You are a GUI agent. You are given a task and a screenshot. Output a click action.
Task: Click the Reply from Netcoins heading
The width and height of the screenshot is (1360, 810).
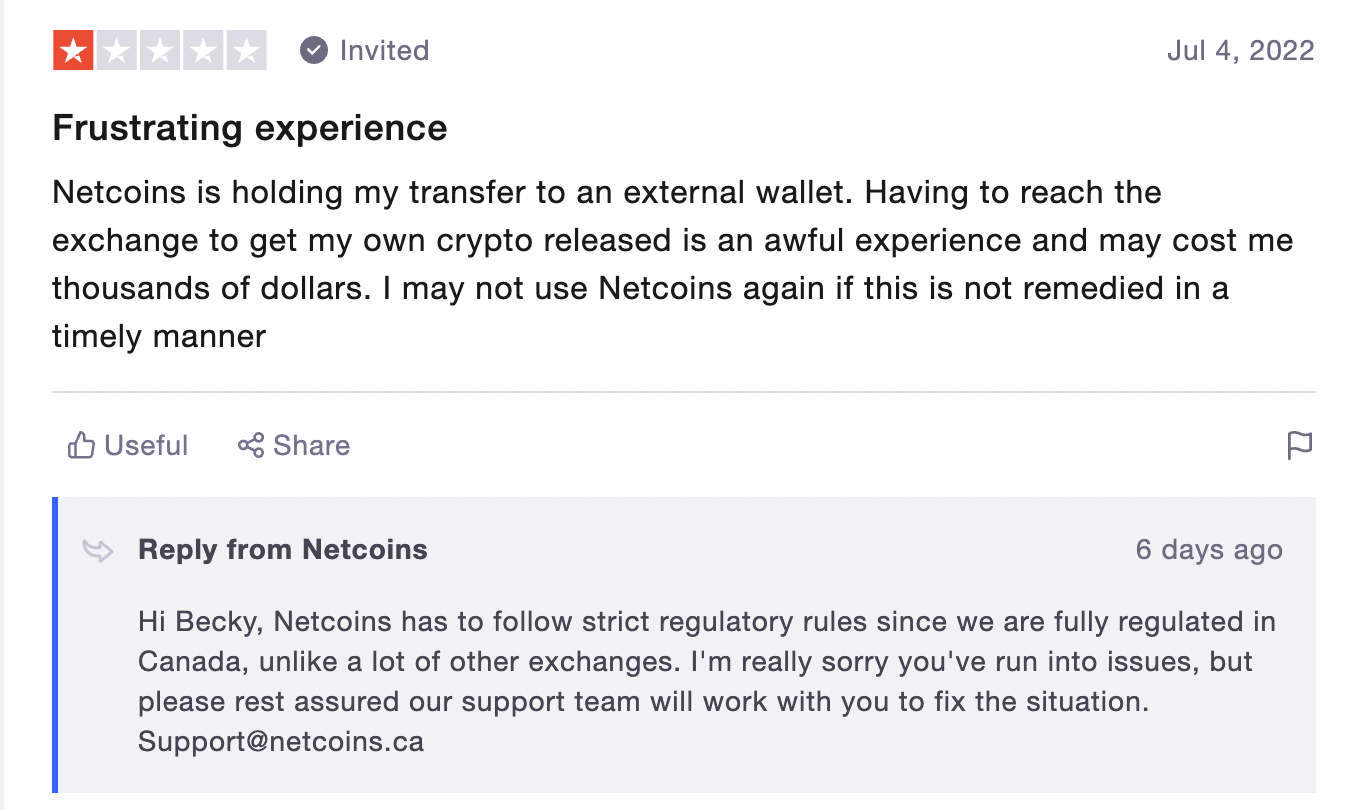(282, 549)
